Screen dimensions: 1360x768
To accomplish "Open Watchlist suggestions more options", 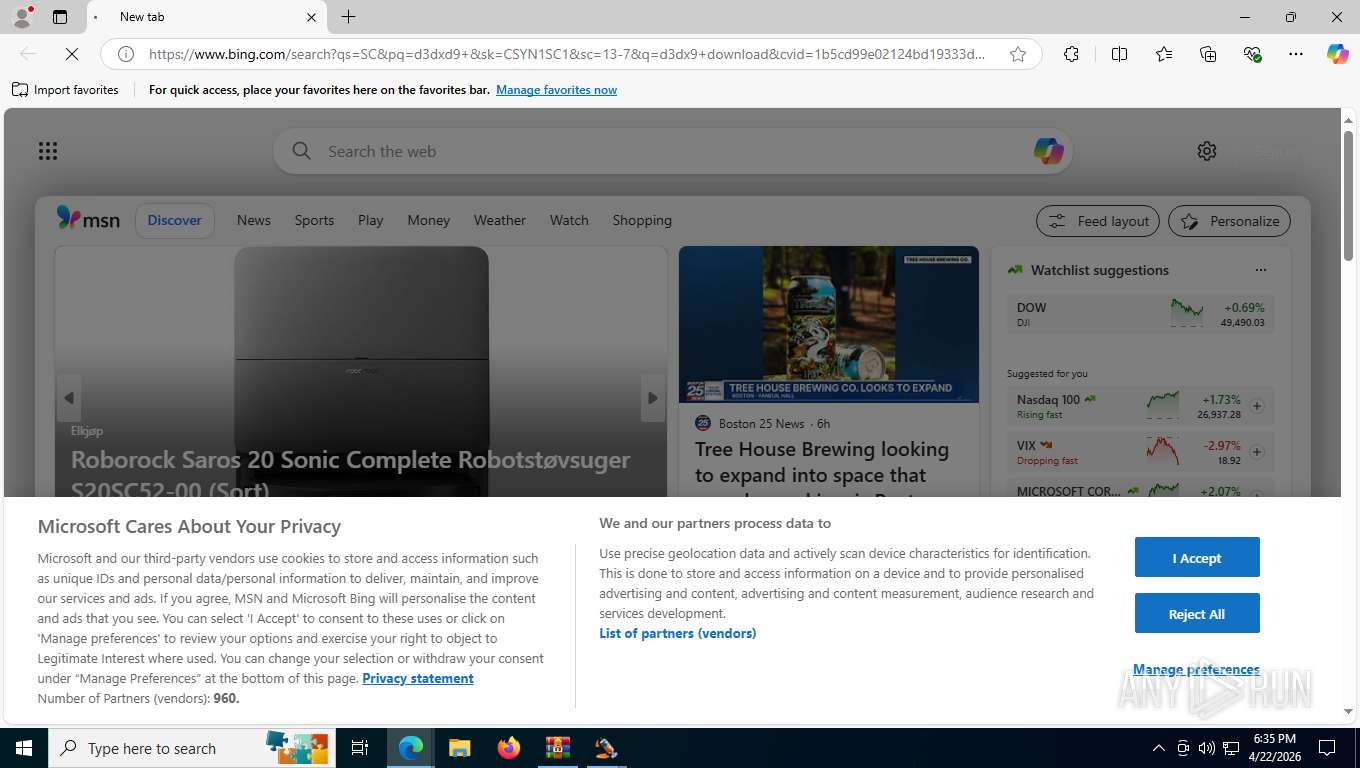I will (x=1260, y=270).
